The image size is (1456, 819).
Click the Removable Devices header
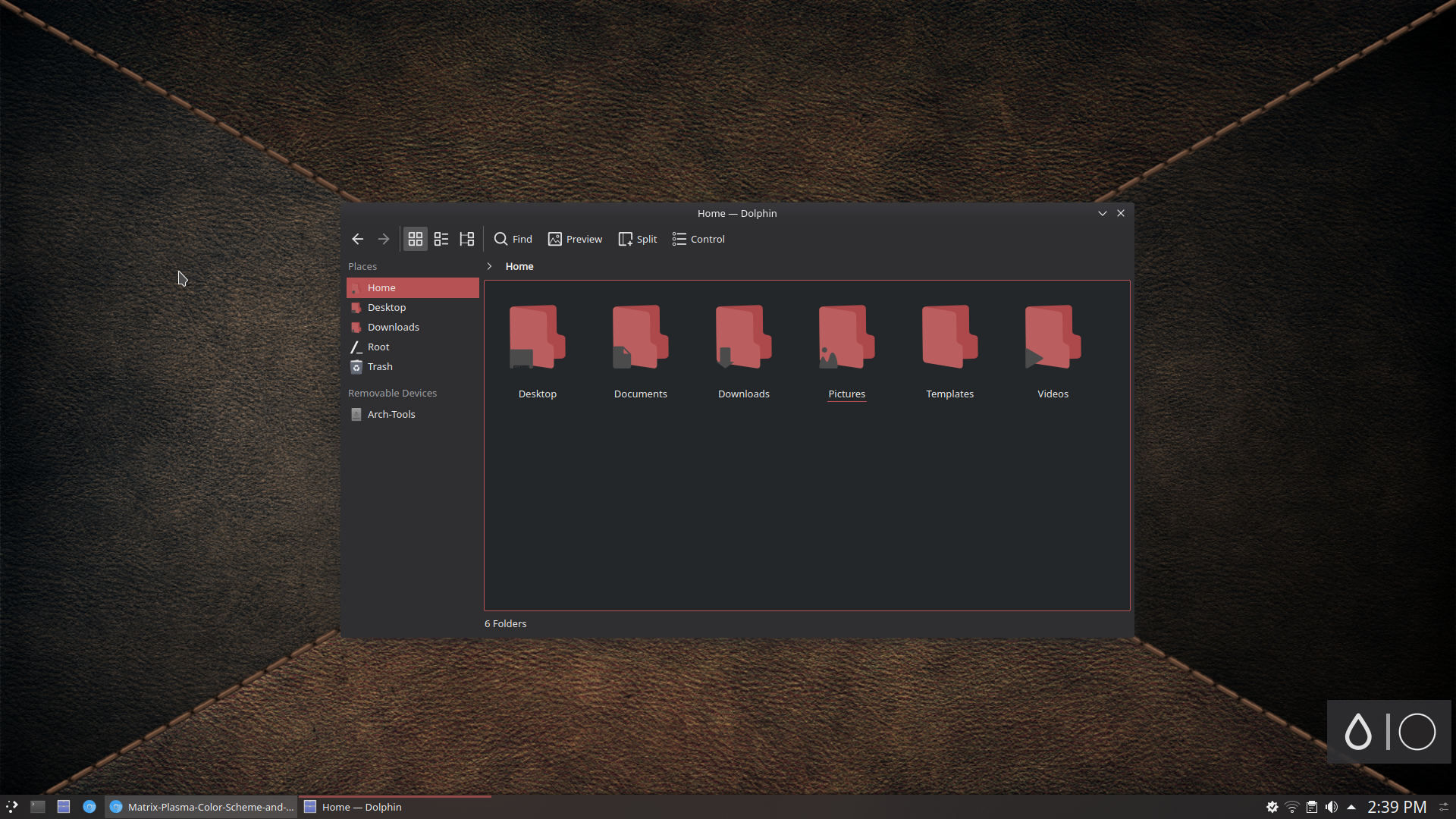coord(392,393)
